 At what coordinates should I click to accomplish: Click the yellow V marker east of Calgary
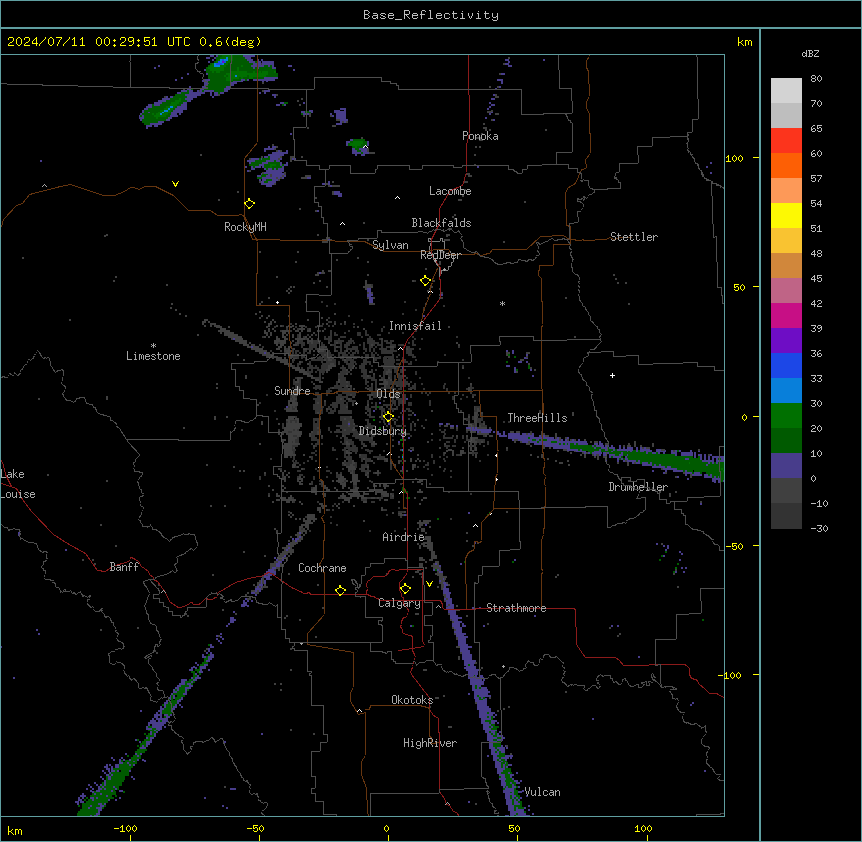click(x=429, y=584)
